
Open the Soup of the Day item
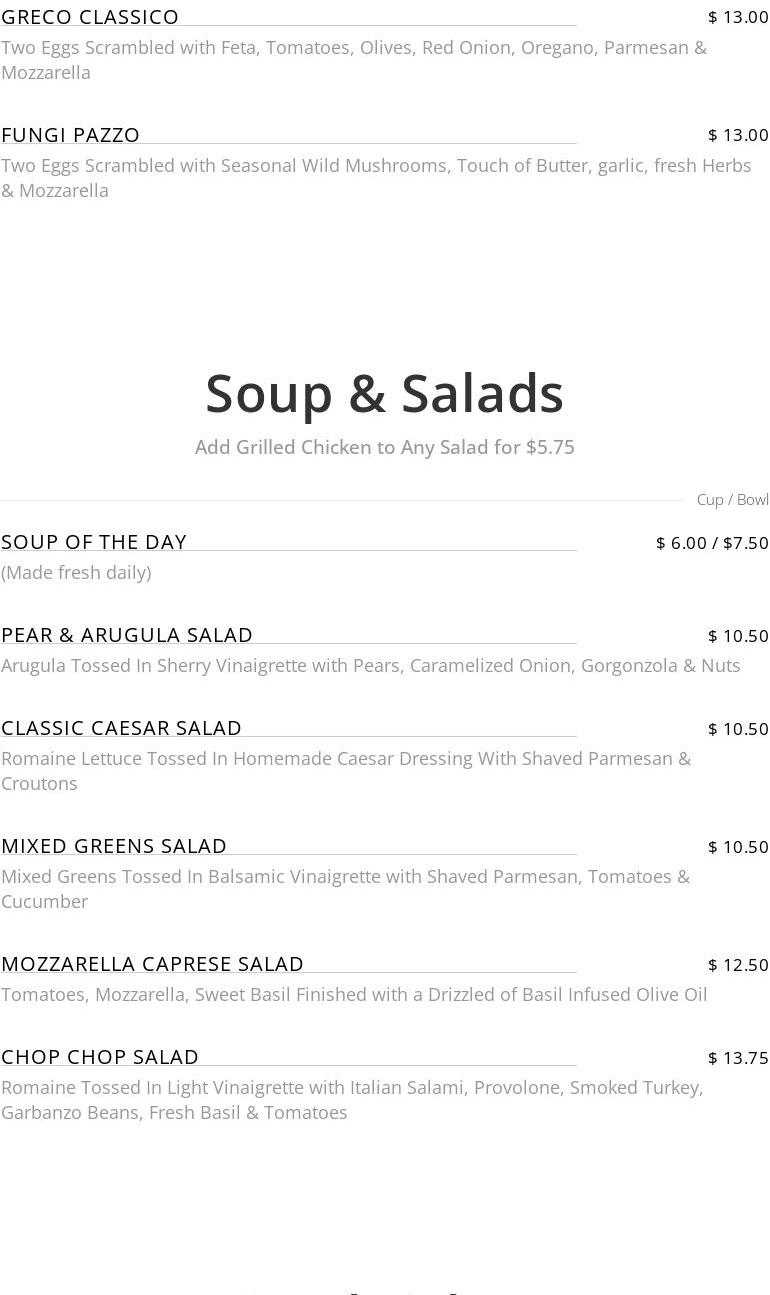point(94,542)
